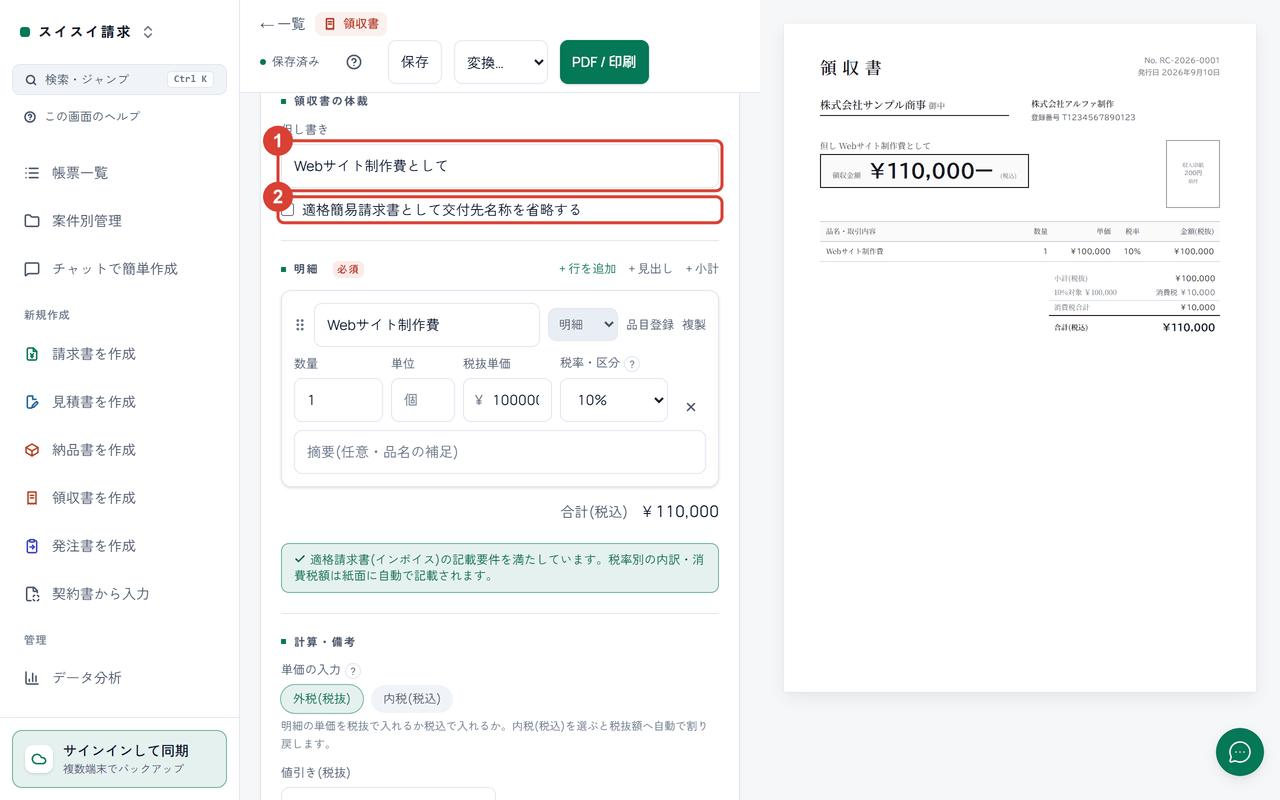Click the 数量 quantity field

pyautogui.click(x=338, y=400)
